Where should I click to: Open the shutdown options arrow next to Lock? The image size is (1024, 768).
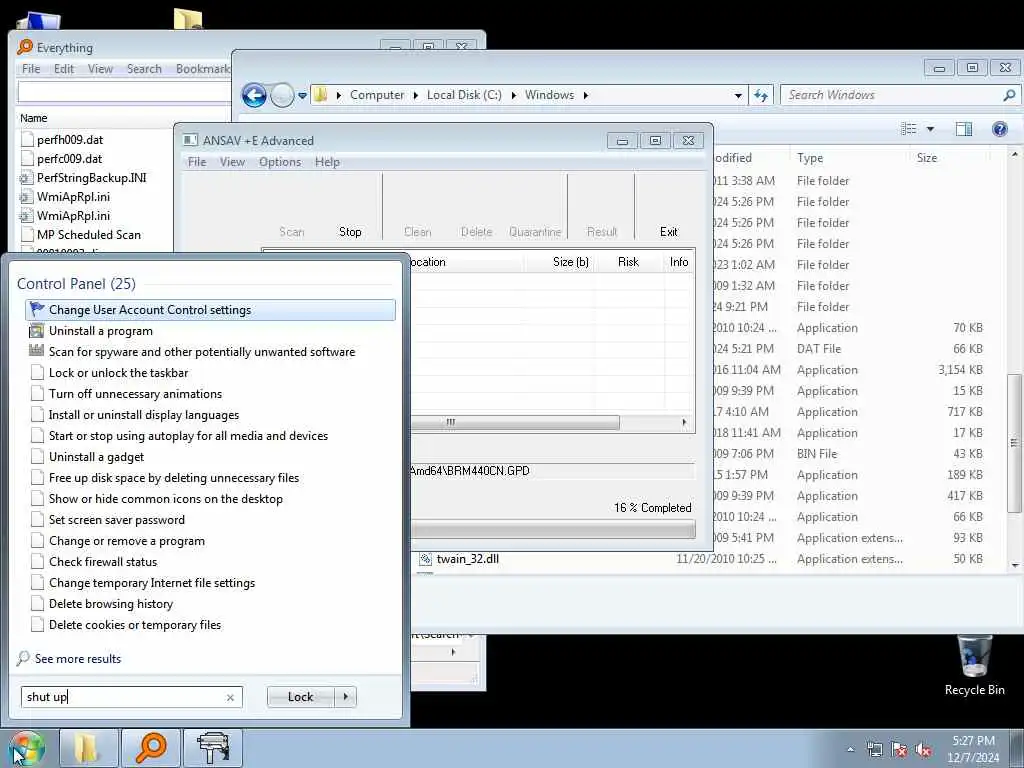click(345, 697)
